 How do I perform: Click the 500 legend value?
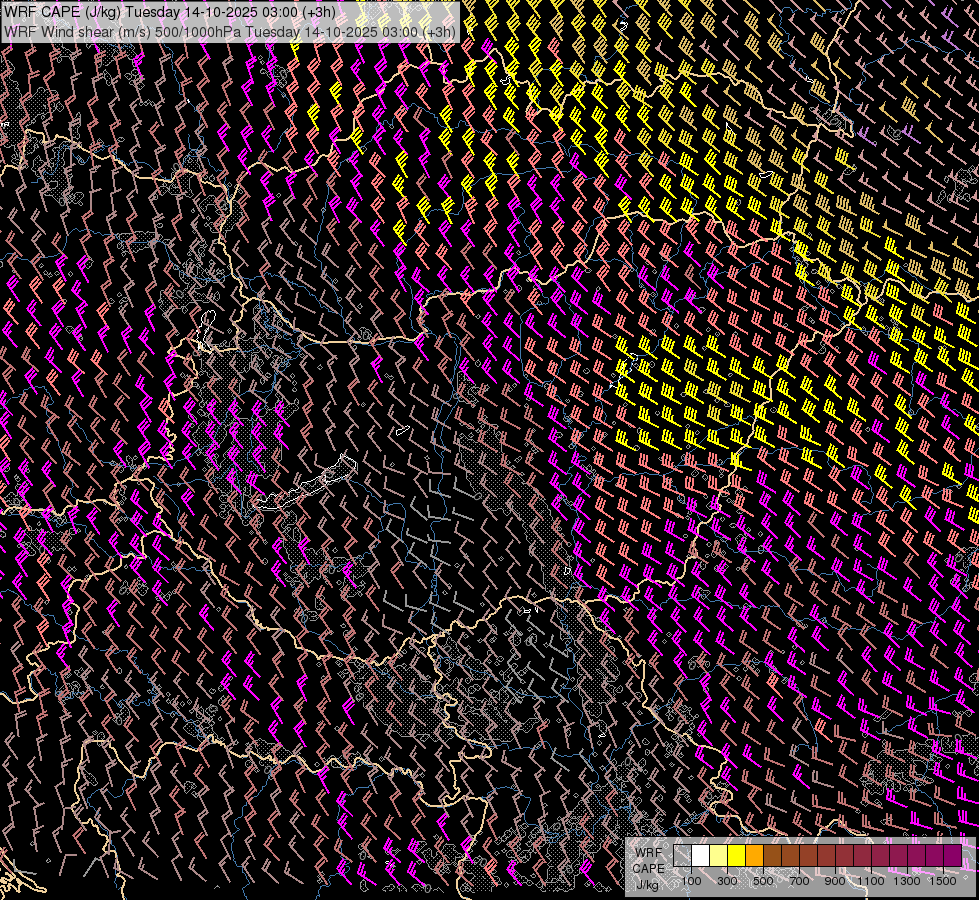tap(763, 881)
